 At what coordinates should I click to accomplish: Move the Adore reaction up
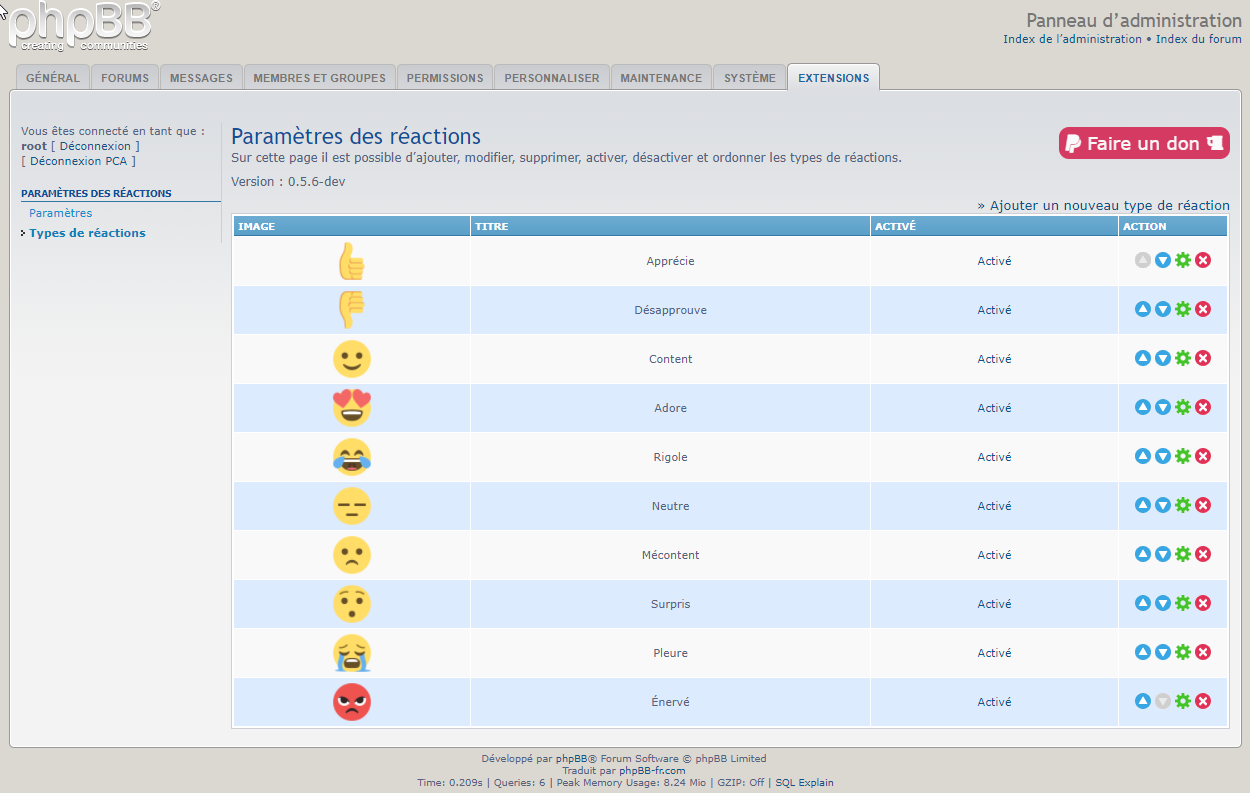pos(1143,407)
